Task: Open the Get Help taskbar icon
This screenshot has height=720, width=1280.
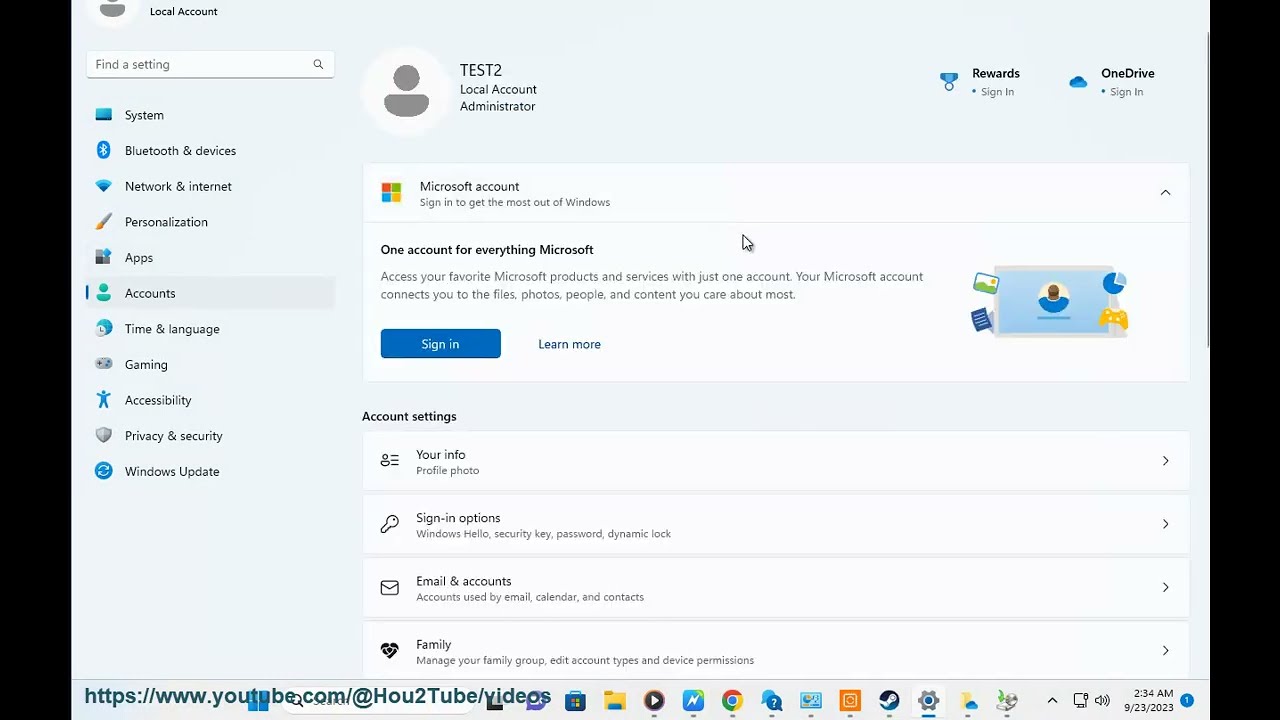Action: tap(772, 701)
